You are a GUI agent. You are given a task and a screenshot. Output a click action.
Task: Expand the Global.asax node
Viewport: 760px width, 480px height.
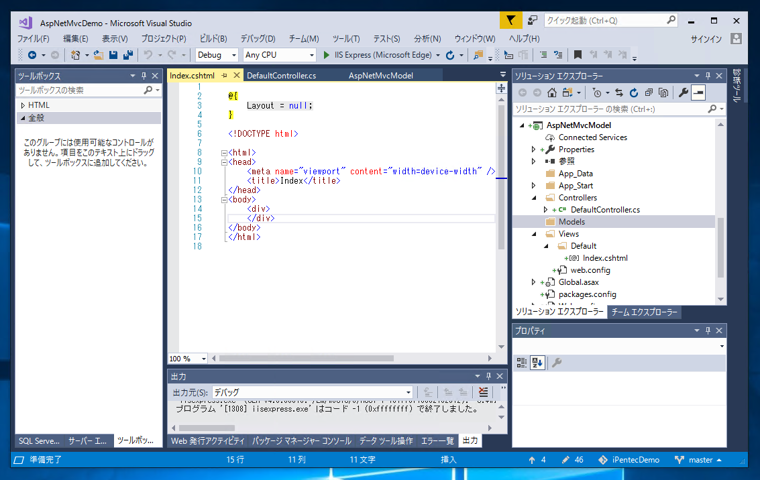[534, 282]
